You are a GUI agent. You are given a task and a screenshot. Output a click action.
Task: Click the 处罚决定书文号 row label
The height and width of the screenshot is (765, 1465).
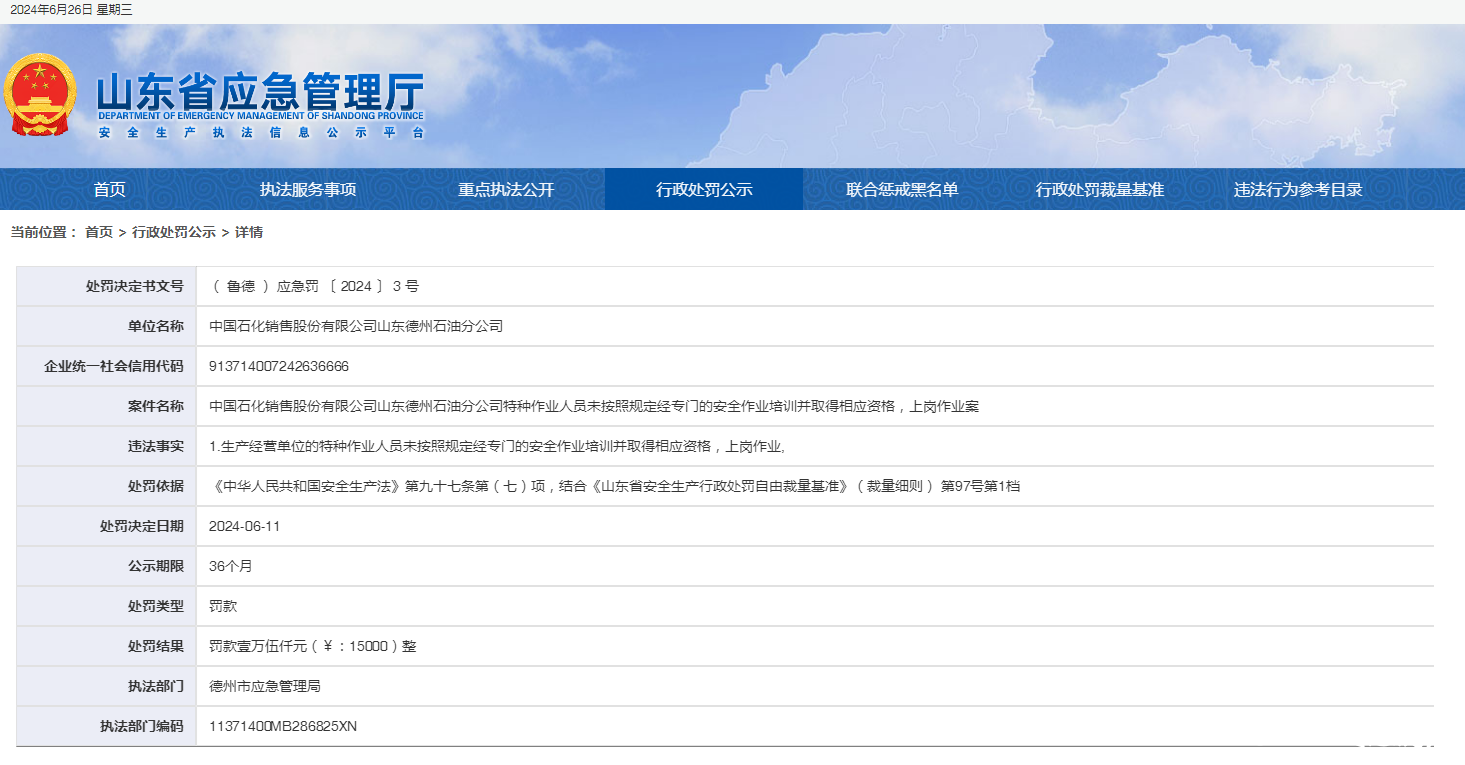[x=135, y=286]
